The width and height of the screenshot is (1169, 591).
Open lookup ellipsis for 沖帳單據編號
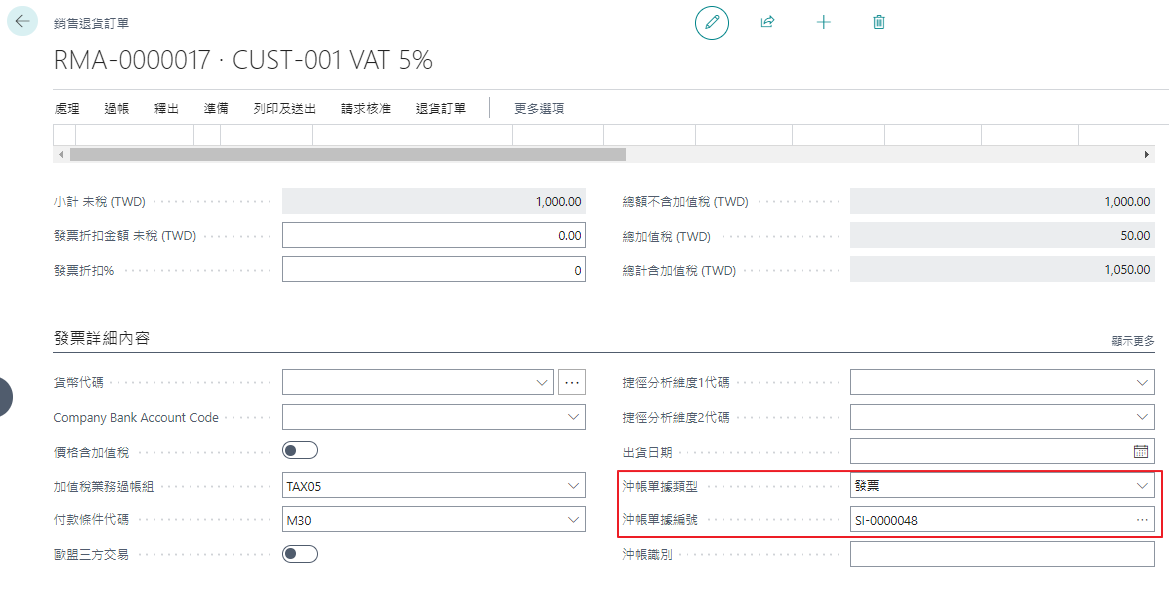pyautogui.click(x=1142, y=519)
